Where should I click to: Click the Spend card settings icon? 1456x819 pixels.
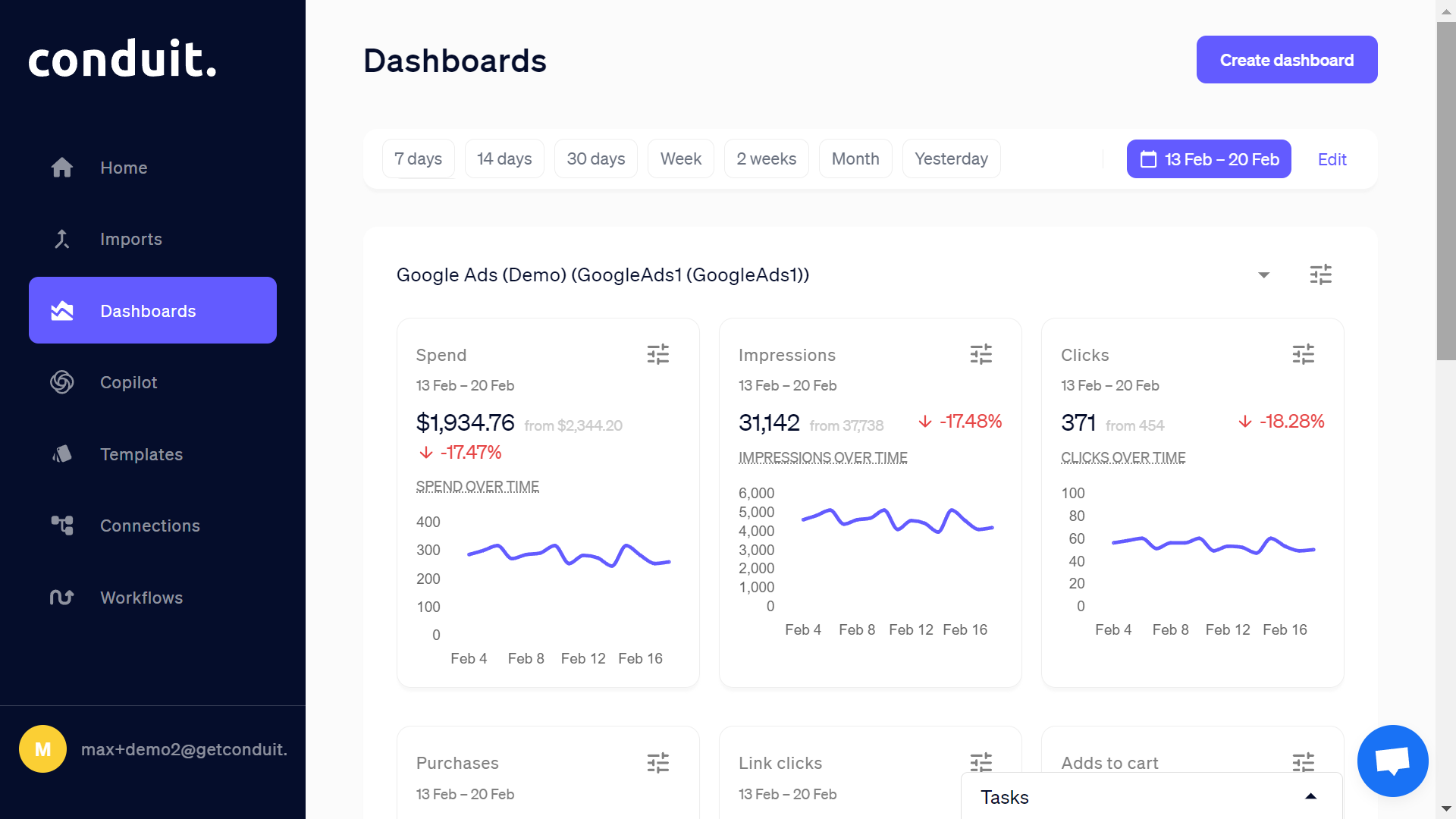pos(658,355)
